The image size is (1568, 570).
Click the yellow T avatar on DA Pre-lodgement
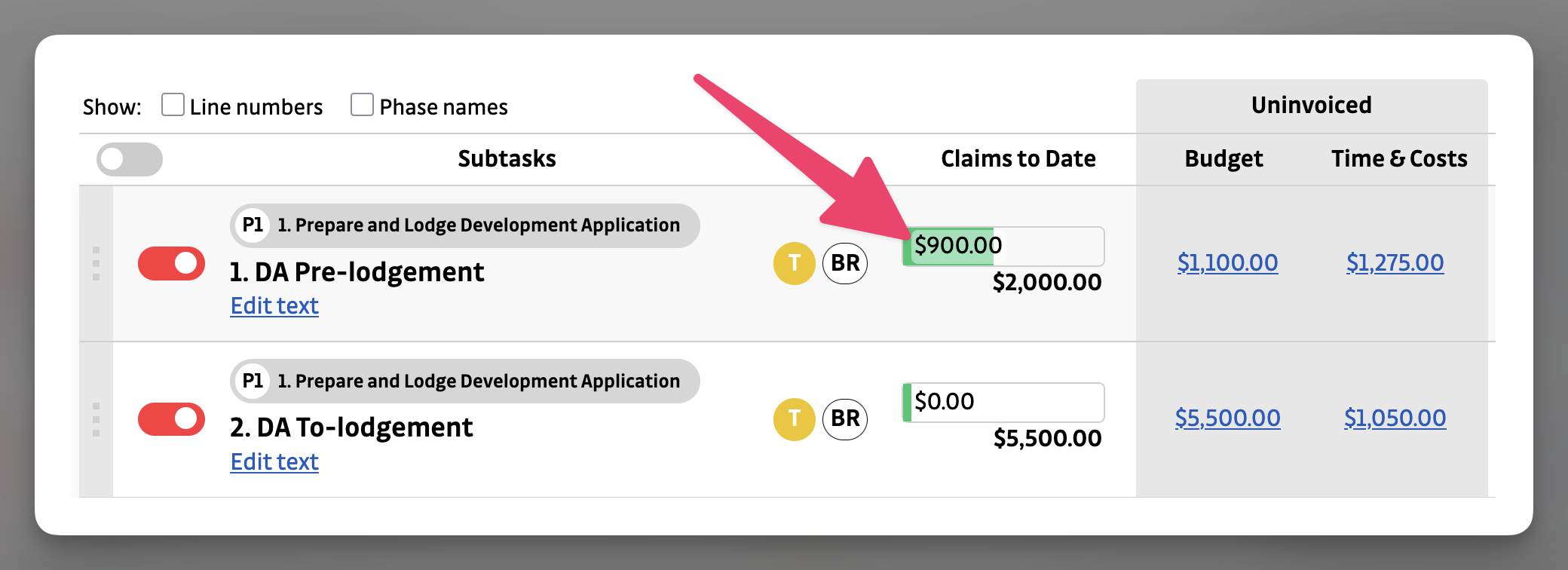click(794, 263)
